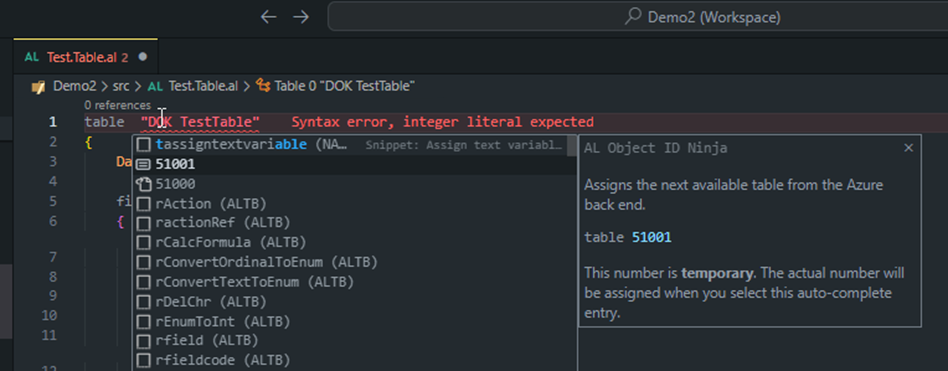Click the "DOK TestTable" name in line 1
This screenshot has height=371, width=948.
200,122
